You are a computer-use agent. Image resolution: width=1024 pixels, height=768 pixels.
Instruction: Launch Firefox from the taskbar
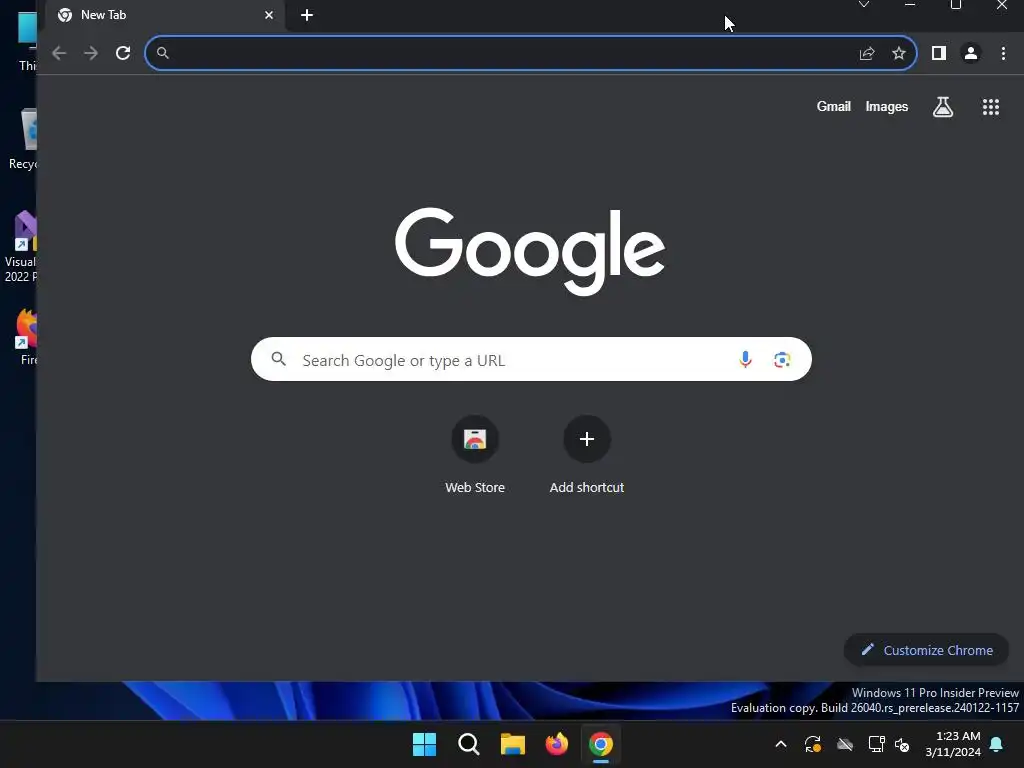(556, 744)
